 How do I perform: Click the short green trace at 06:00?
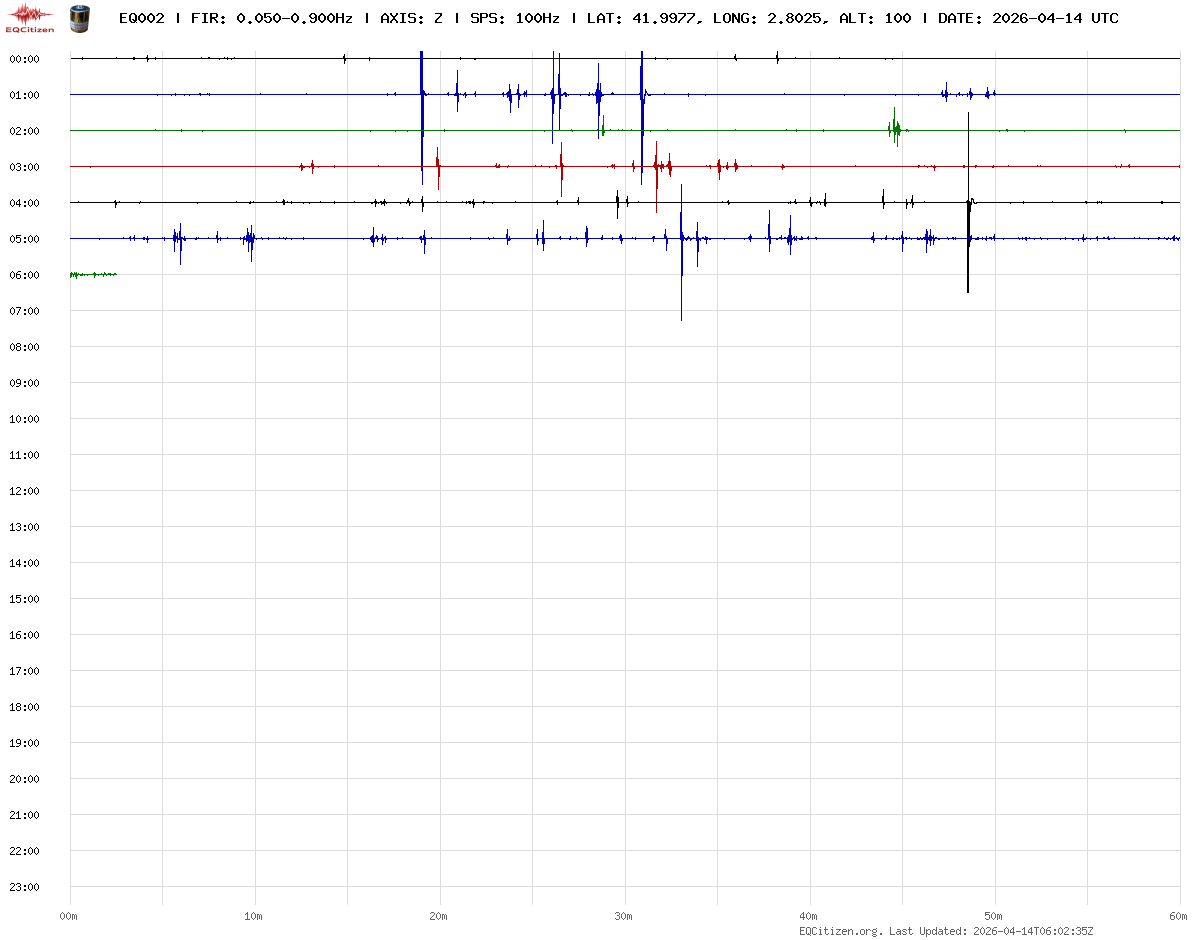coord(93,274)
